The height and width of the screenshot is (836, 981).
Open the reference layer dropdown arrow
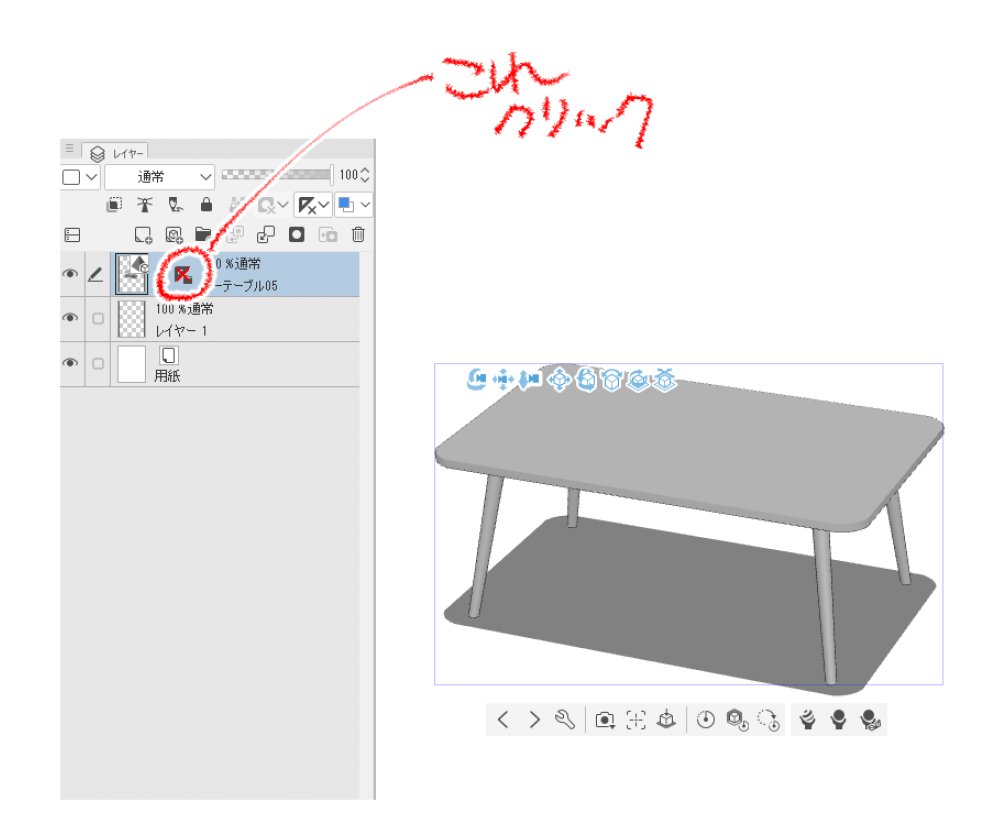pyautogui.click(x=326, y=206)
